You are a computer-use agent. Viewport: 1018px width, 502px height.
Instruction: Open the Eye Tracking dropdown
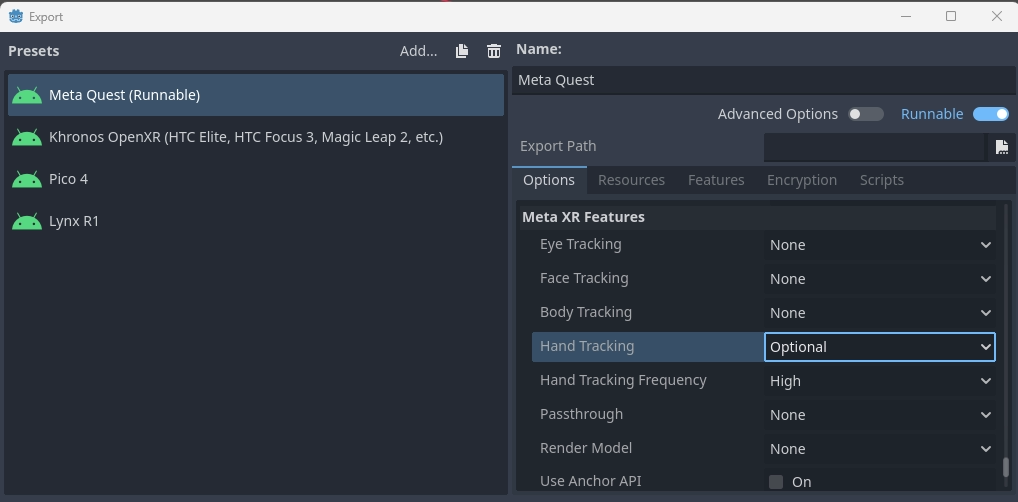(879, 245)
